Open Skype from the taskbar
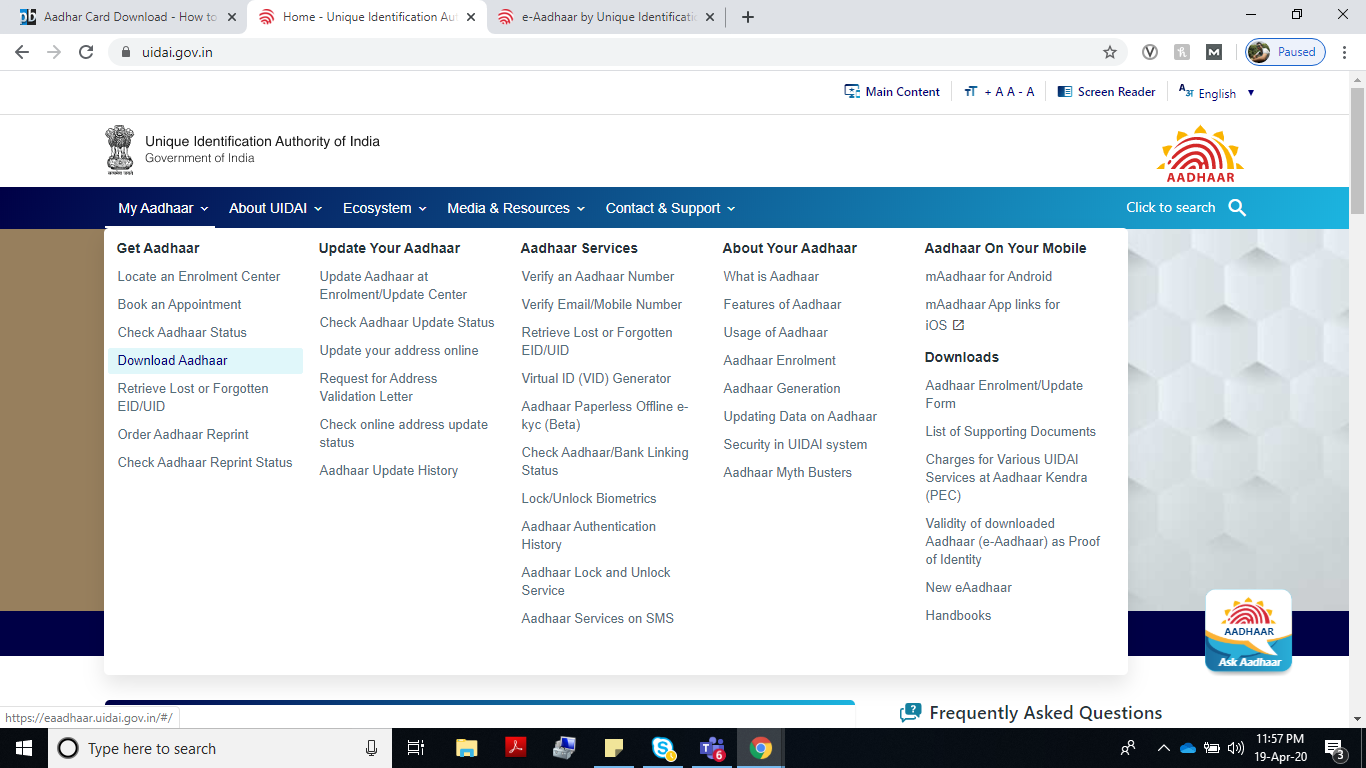This screenshot has width=1366, height=768. pos(662,748)
